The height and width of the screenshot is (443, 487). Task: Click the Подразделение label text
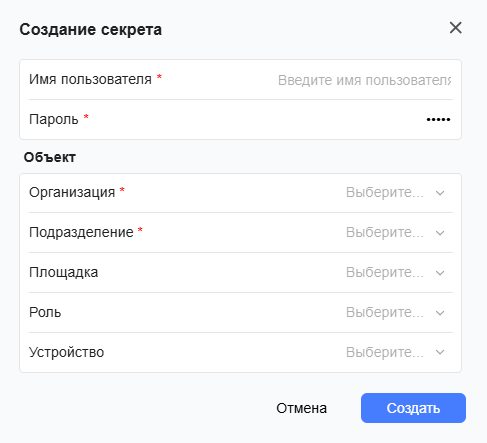[x=81, y=232]
